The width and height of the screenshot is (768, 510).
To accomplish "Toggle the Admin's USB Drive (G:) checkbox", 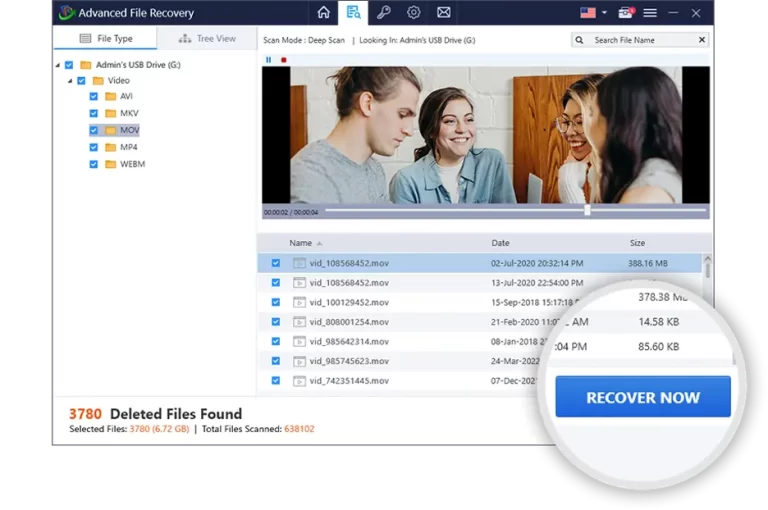I will (69, 65).
